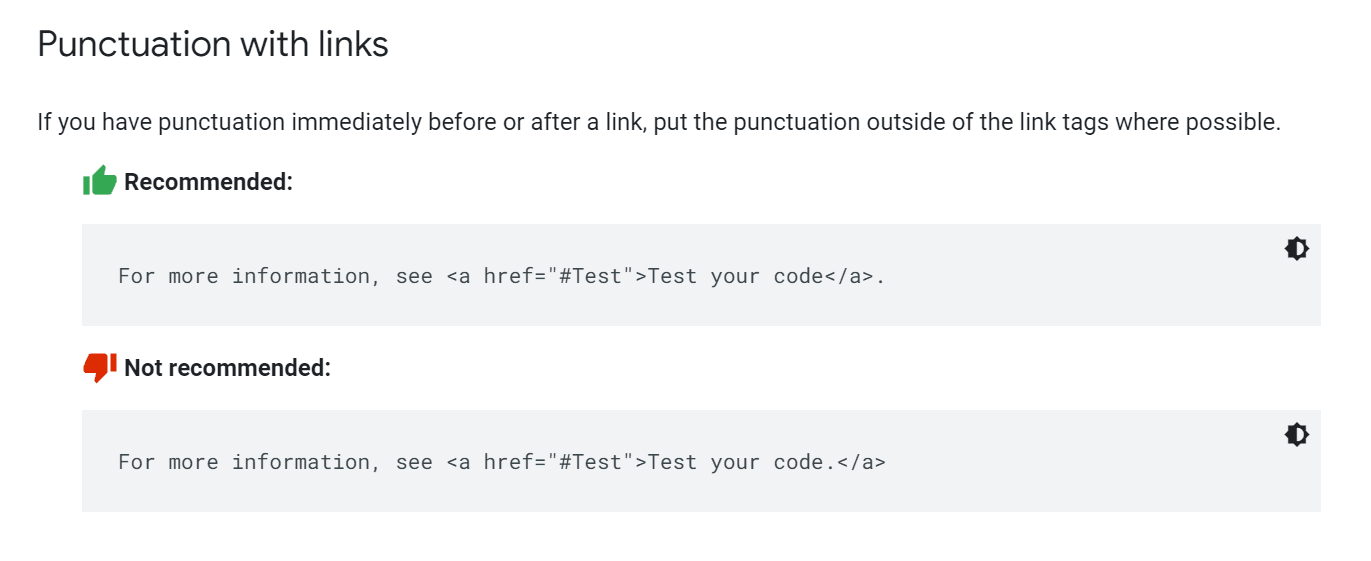This screenshot has height=561, width=1371.
Task: Click the opening <a tag in the Not recommended code
Action: [458, 462]
